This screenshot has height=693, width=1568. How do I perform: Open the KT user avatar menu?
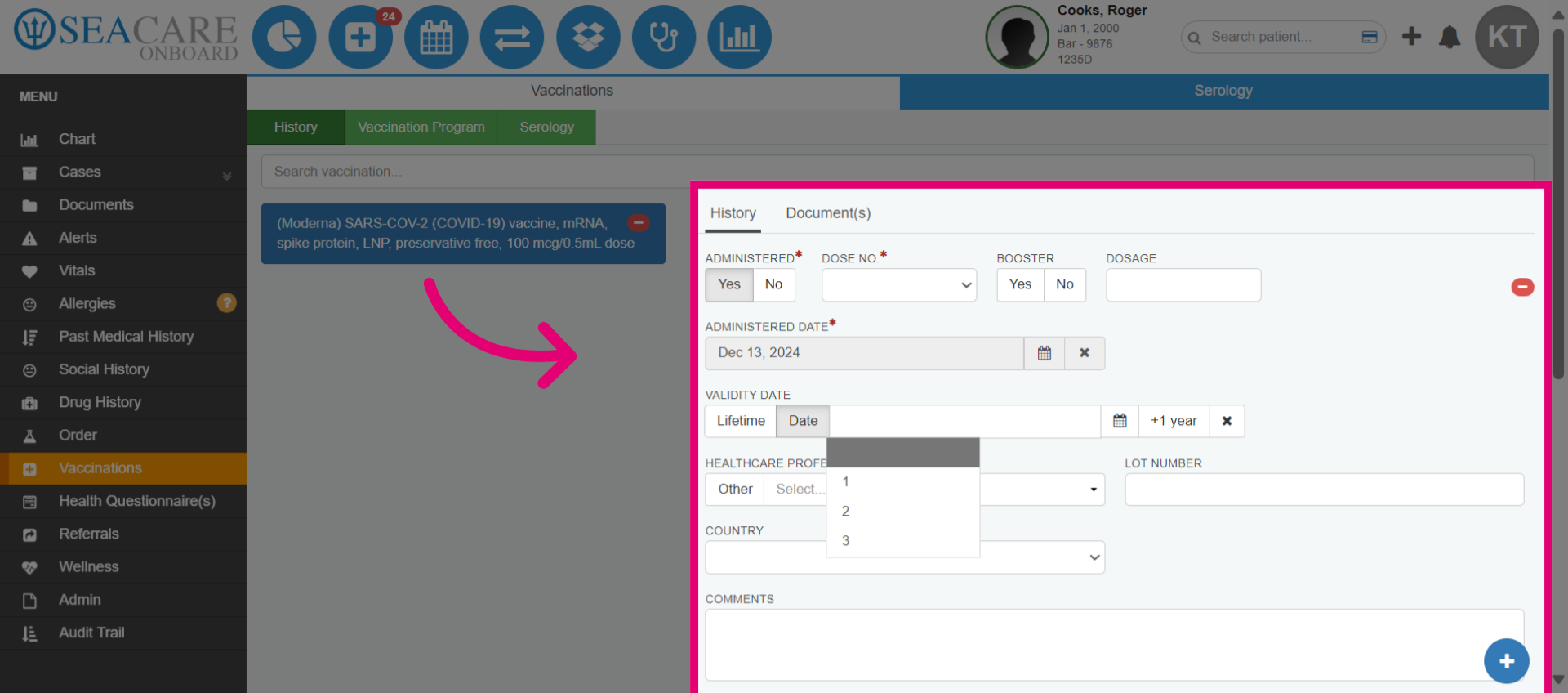tap(1507, 37)
